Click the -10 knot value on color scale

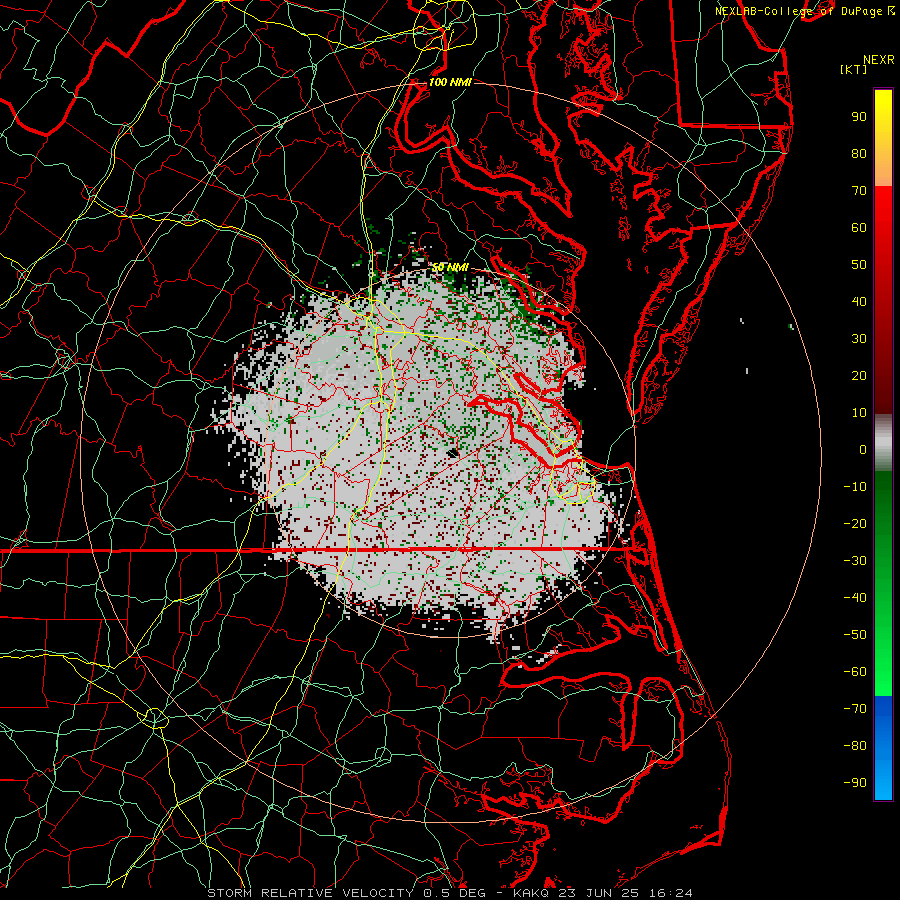coord(855,487)
